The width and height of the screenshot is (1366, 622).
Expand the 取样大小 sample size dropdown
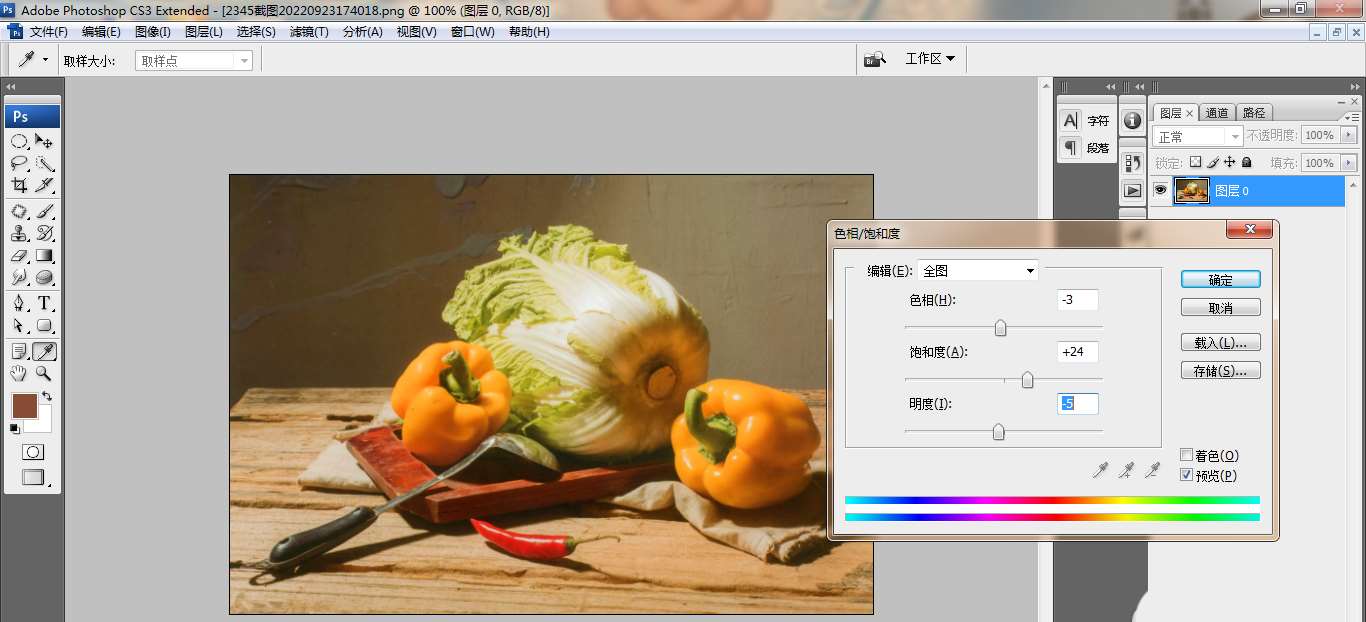(x=193, y=61)
